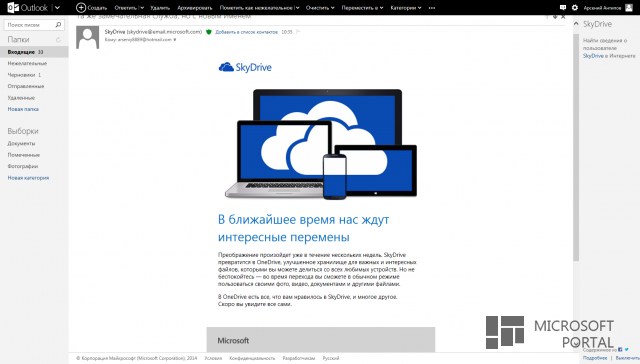640x364 pixels.
Task: Click the Подробнее link in side panel
Action: (x=595, y=358)
